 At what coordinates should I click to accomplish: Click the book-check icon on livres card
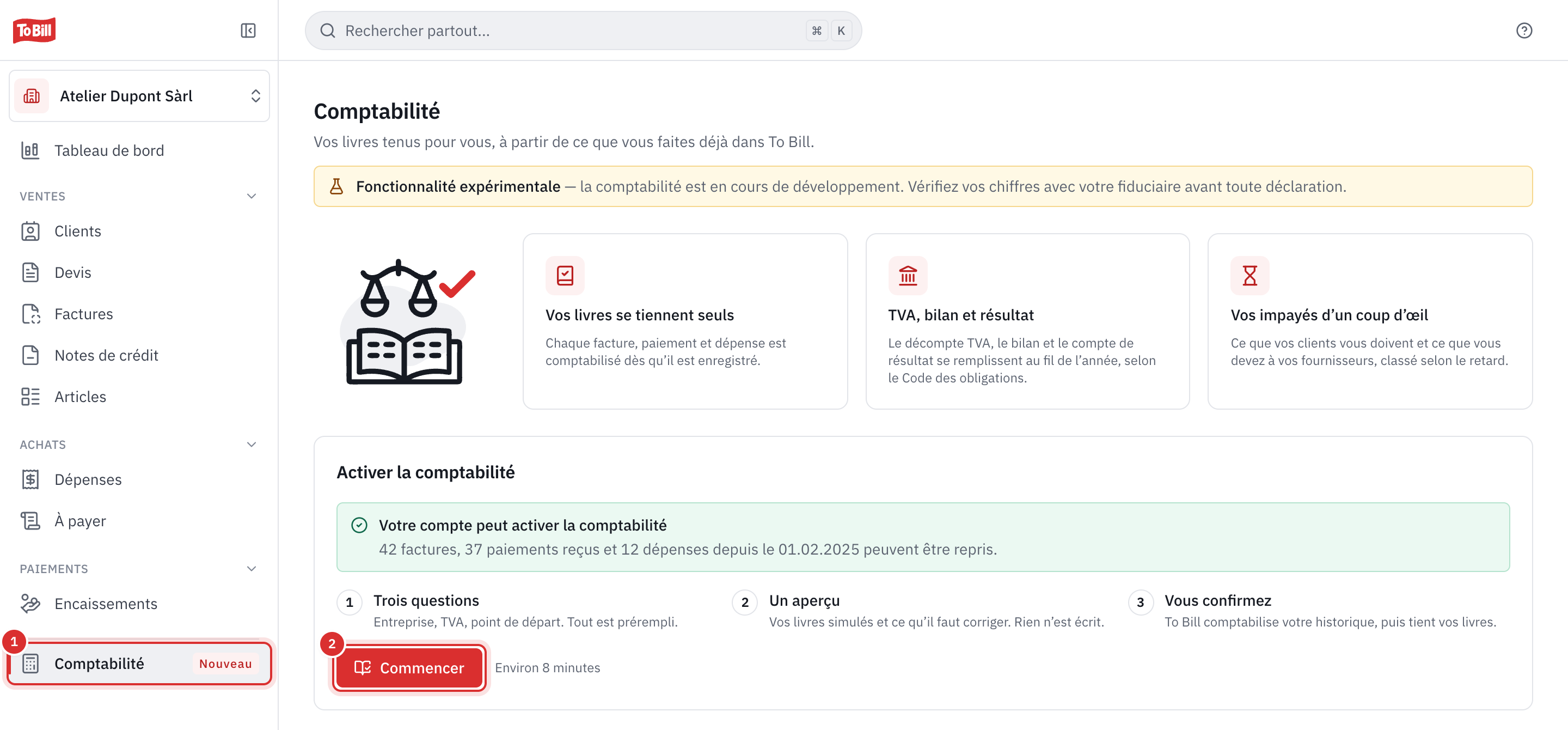tap(565, 275)
